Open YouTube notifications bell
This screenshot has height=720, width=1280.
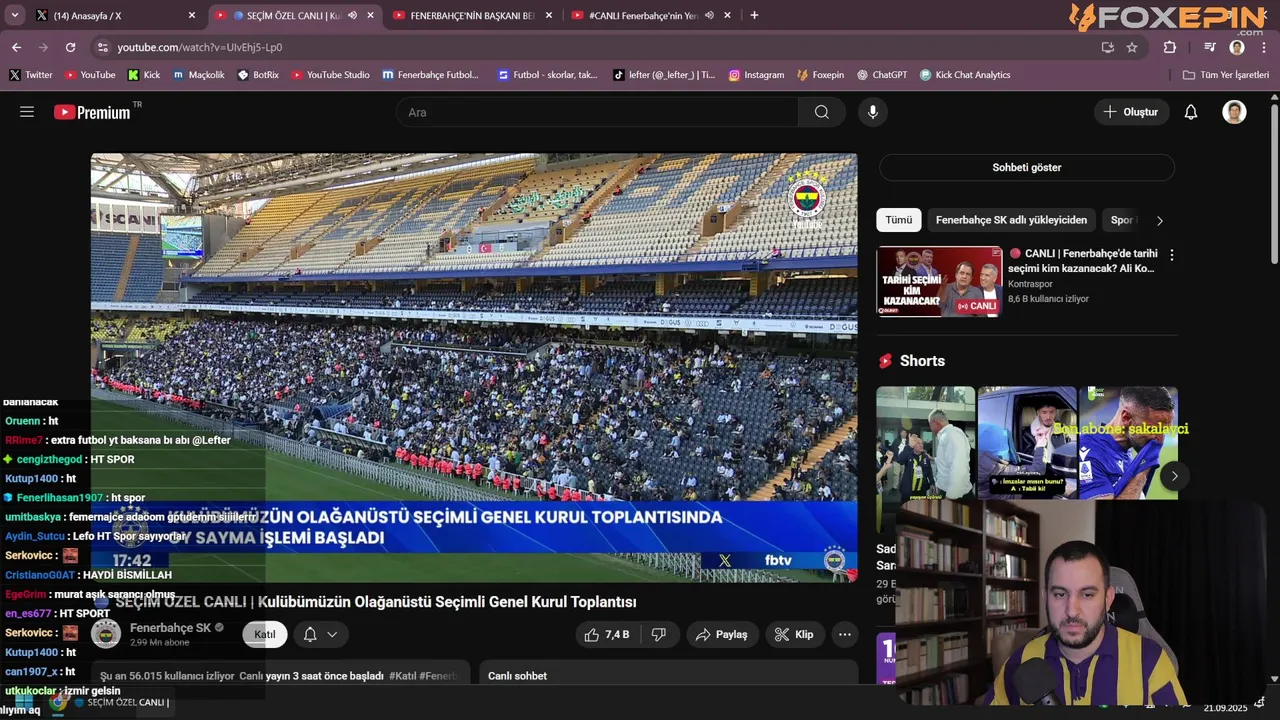(1191, 112)
